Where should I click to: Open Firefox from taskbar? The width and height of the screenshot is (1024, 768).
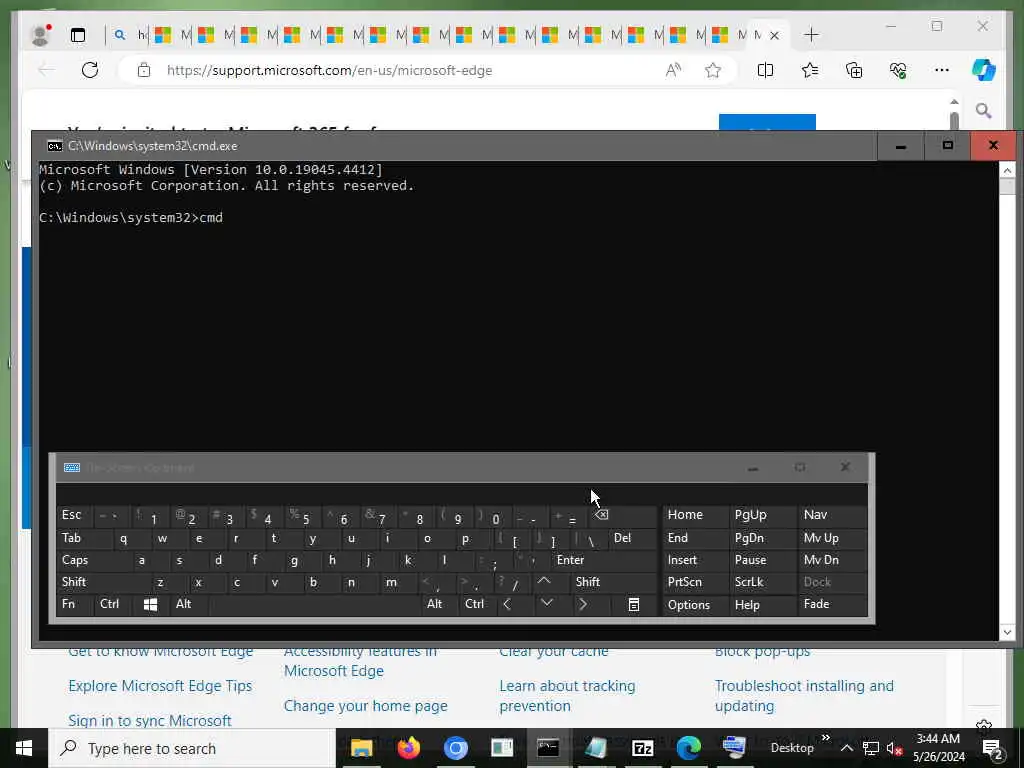[x=409, y=748]
